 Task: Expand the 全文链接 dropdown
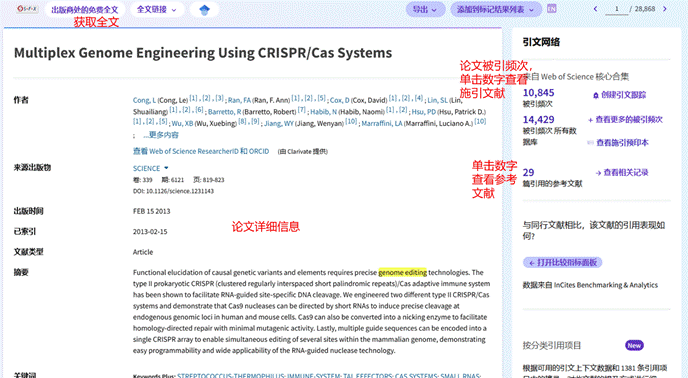tap(157, 9)
